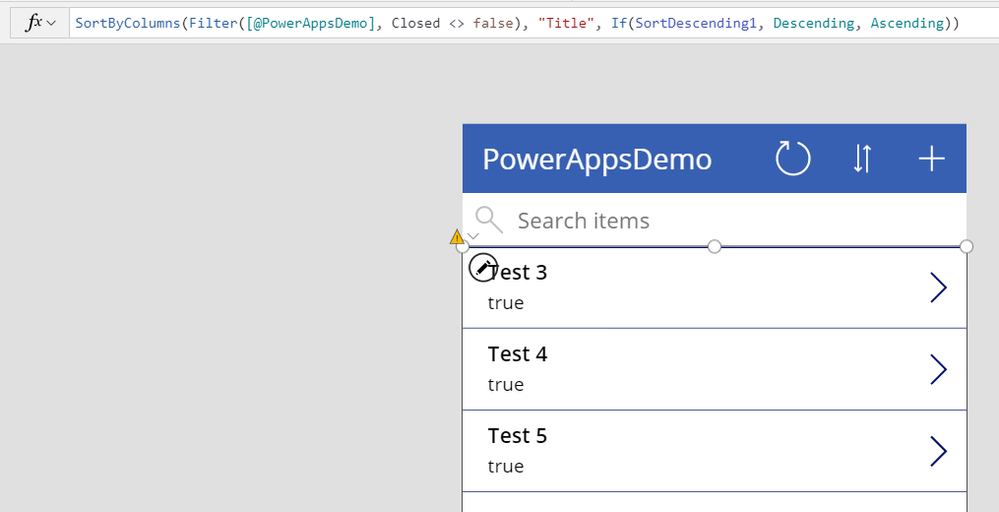Select the Test 3 title text

(517, 272)
